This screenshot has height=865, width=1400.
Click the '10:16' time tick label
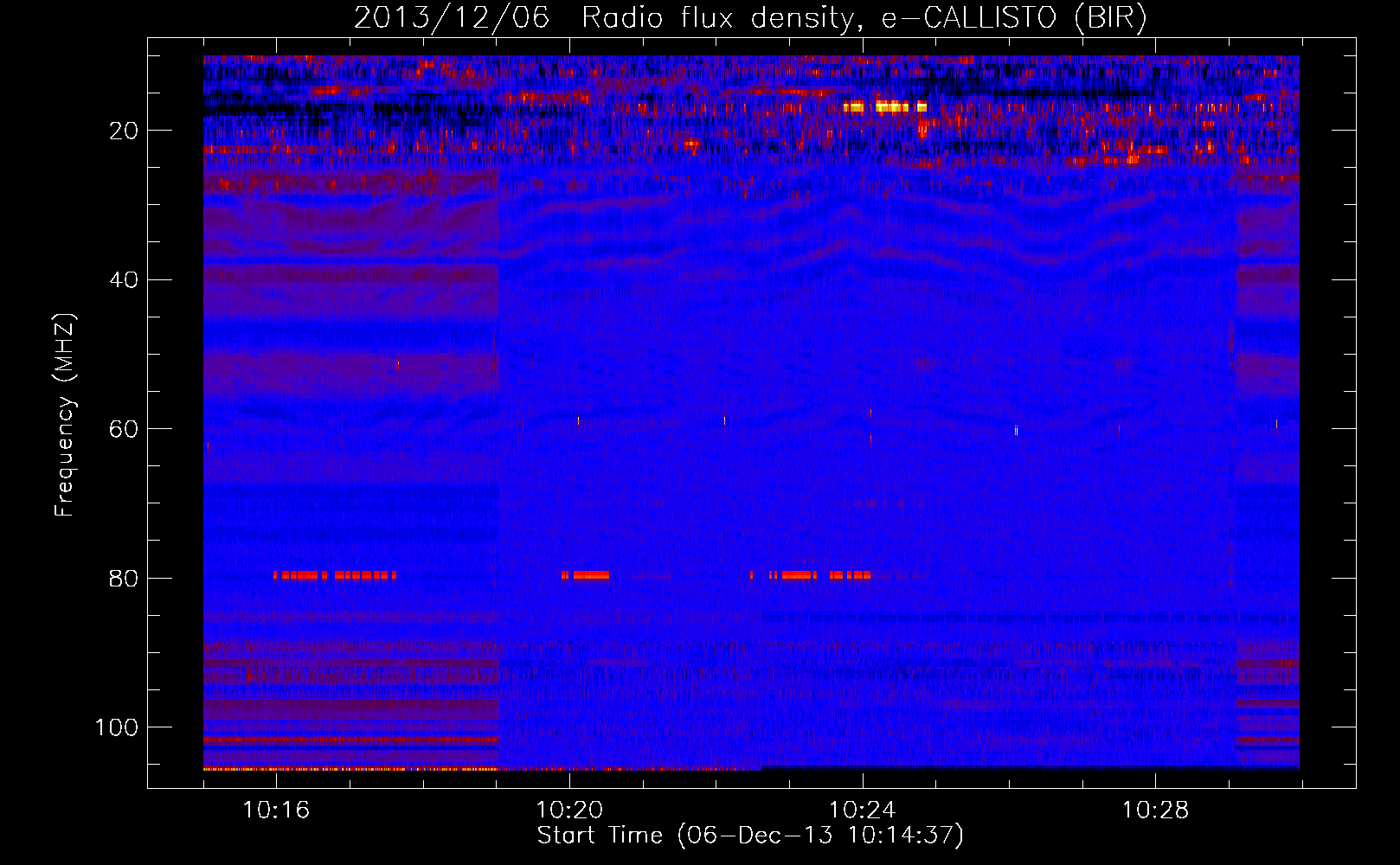(276, 810)
